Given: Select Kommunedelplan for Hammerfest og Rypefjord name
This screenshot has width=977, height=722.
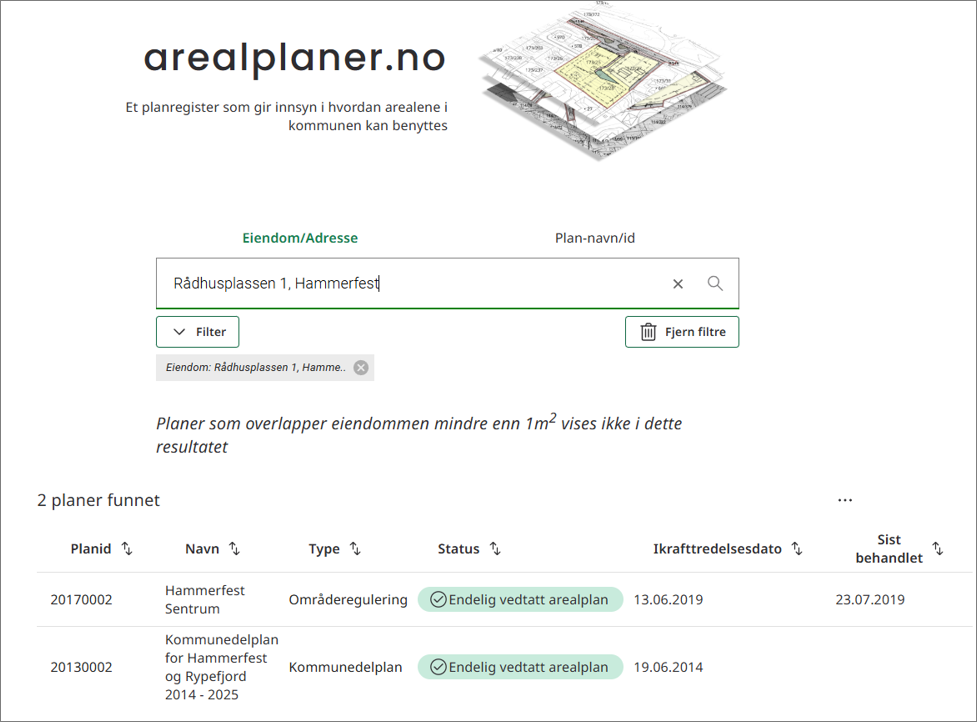Looking at the screenshot, I should tap(222, 667).
